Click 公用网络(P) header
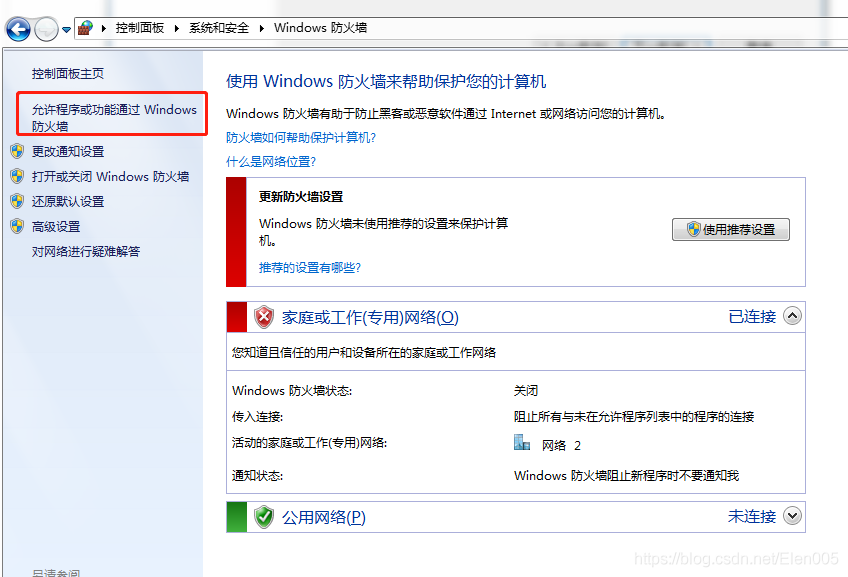The height and width of the screenshot is (577, 848). pyautogui.click(x=323, y=518)
